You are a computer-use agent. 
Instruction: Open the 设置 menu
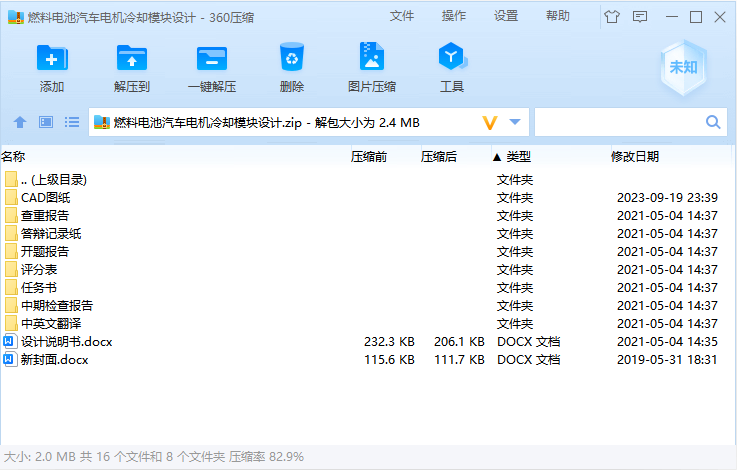(506, 16)
